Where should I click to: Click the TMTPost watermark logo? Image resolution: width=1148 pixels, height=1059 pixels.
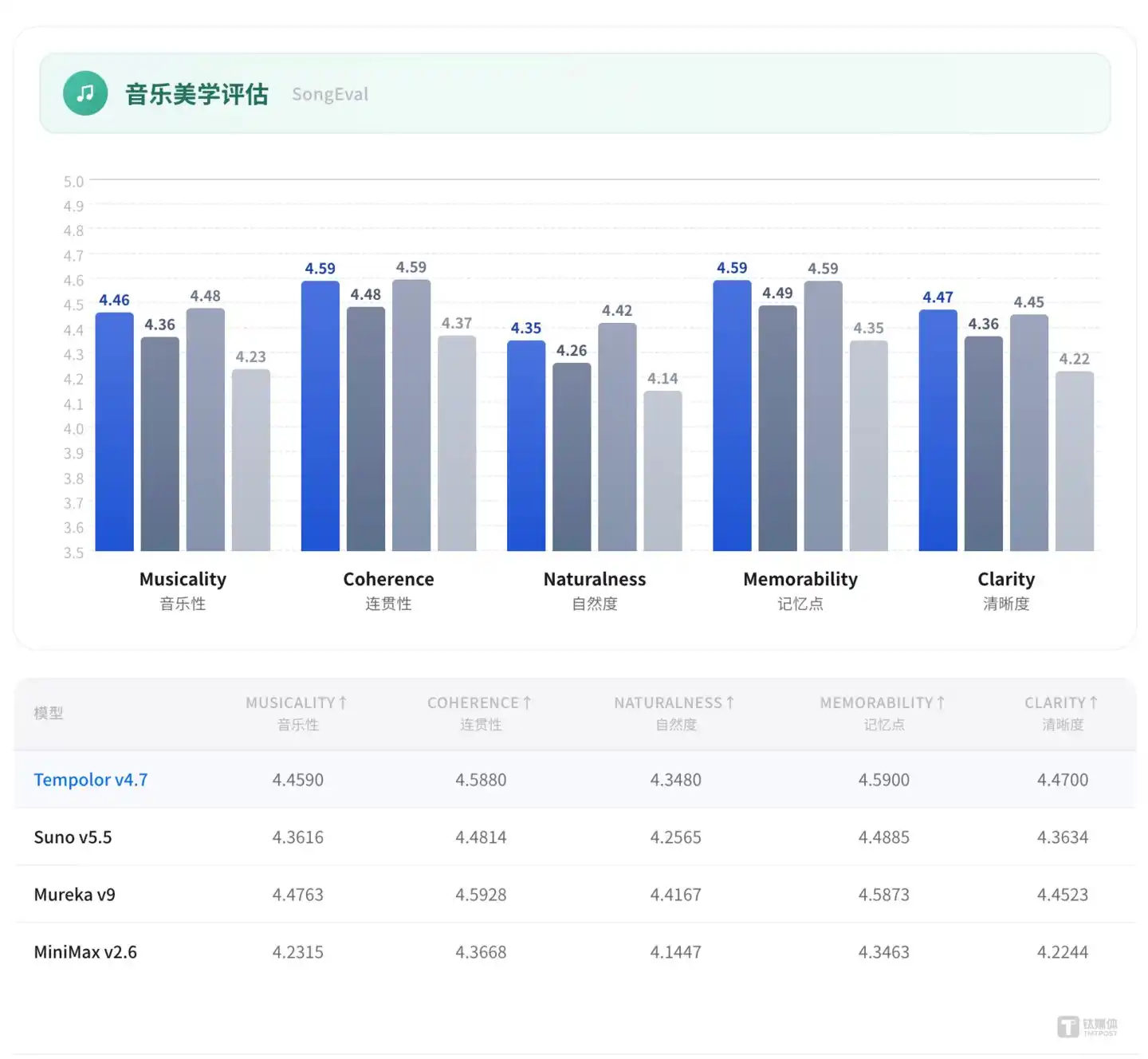point(1087,1026)
